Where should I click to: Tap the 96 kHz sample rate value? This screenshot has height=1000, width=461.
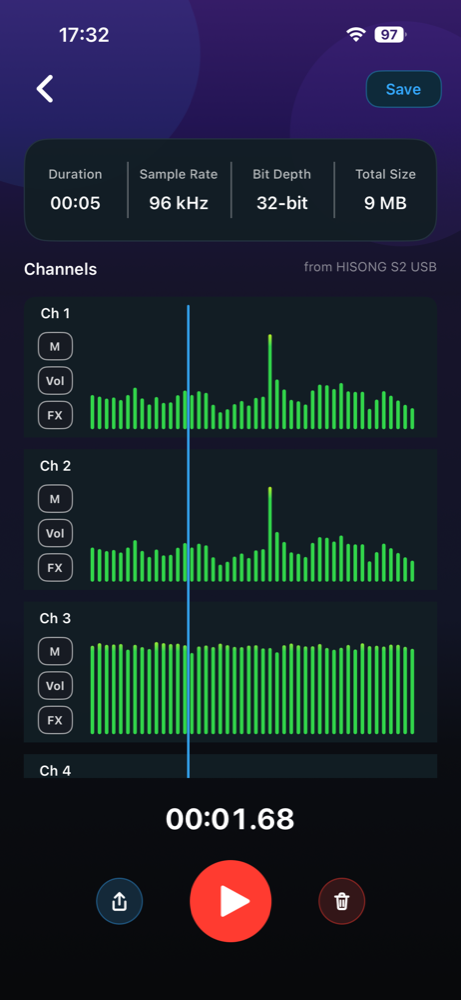click(x=179, y=203)
